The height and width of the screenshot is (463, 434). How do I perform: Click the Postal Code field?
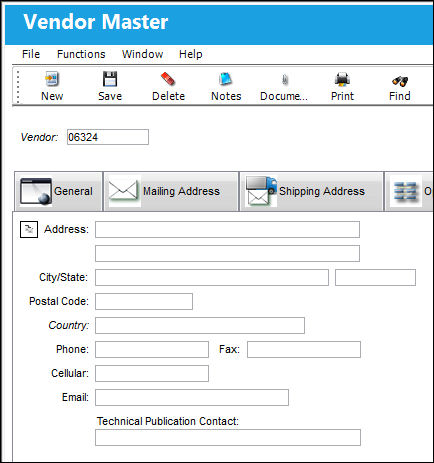tap(144, 301)
